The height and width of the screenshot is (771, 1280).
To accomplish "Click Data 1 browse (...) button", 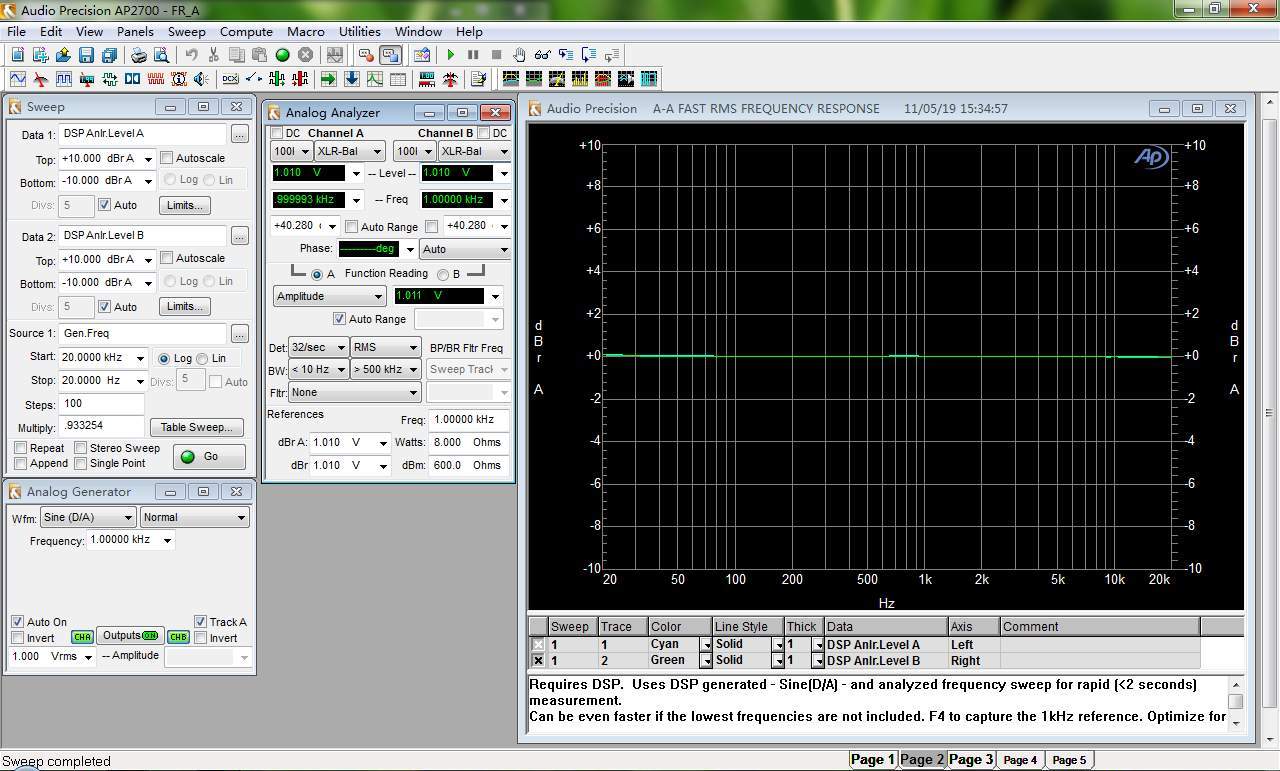I will pos(239,134).
